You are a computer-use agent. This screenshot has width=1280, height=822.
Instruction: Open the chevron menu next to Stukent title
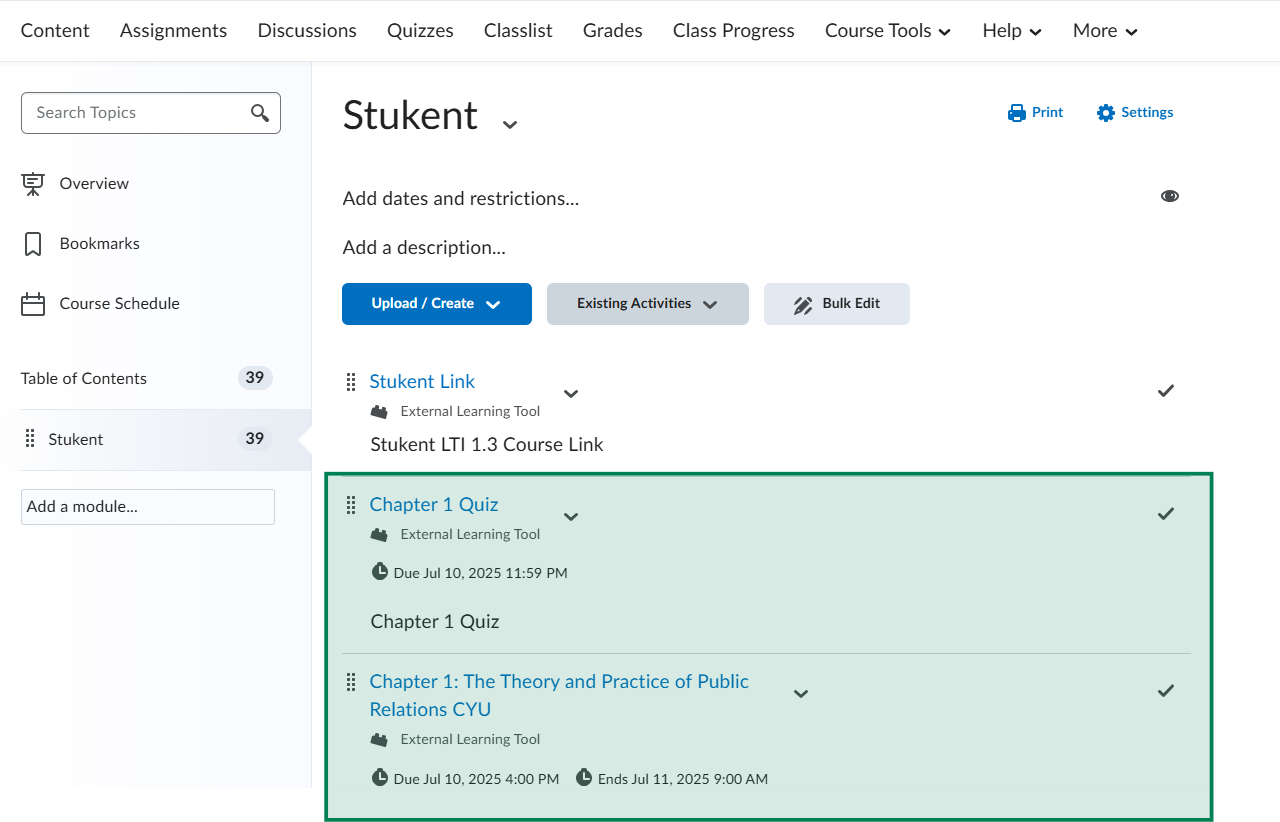pyautogui.click(x=510, y=124)
